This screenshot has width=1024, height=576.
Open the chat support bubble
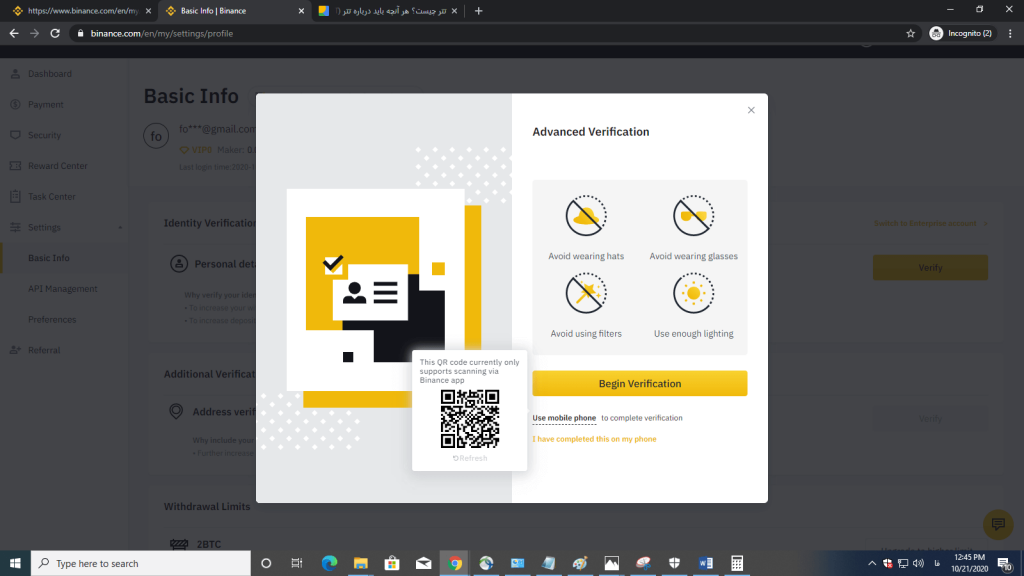(x=998, y=524)
